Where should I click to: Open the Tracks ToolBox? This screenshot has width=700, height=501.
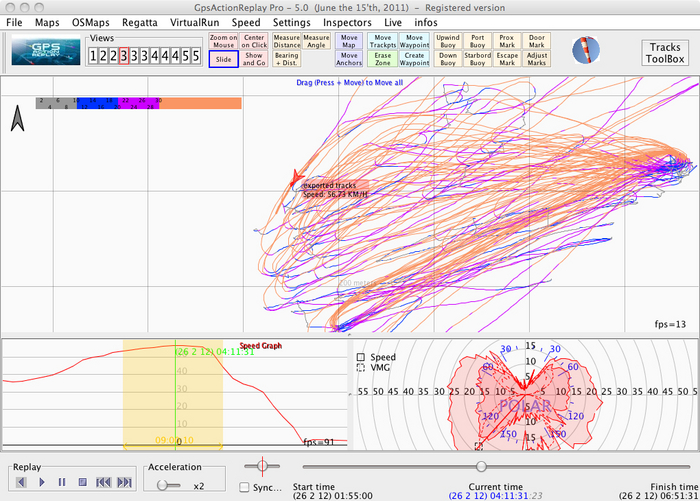point(665,53)
